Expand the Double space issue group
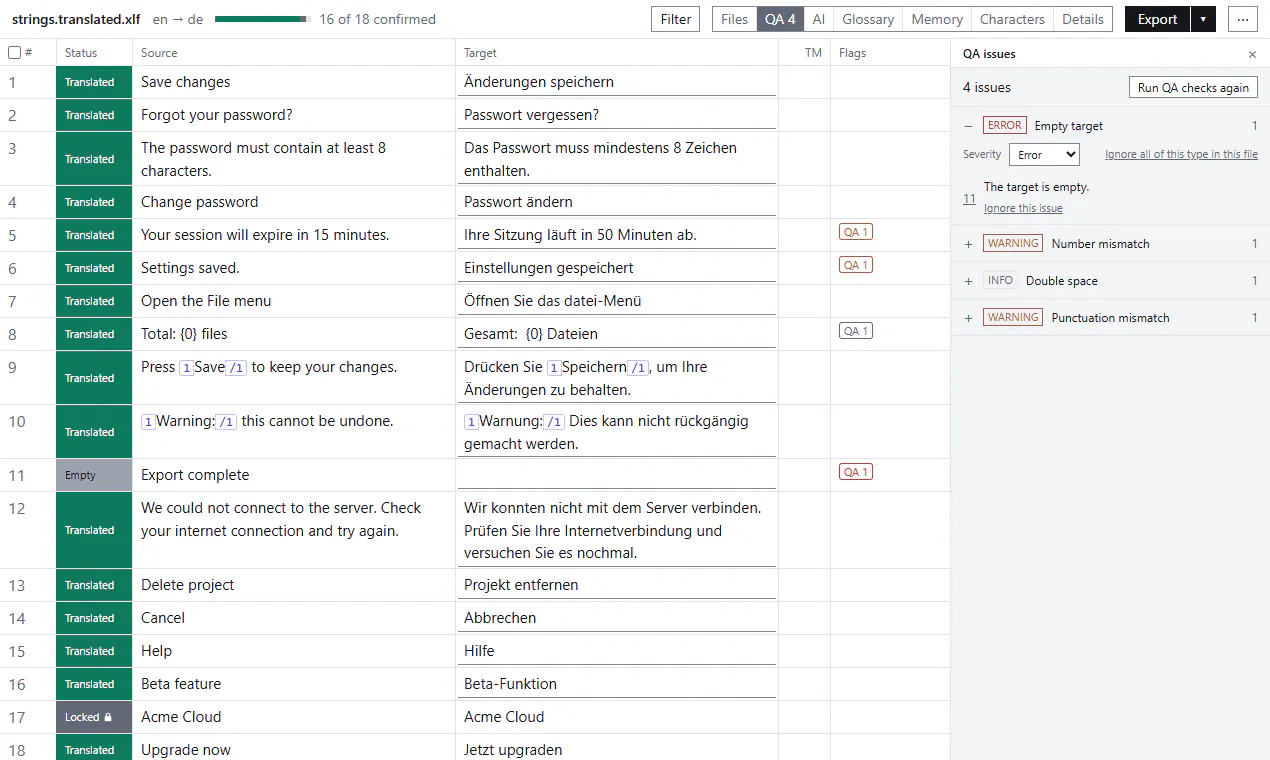This screenshot has width=1270, height=760. click(968, 281)
